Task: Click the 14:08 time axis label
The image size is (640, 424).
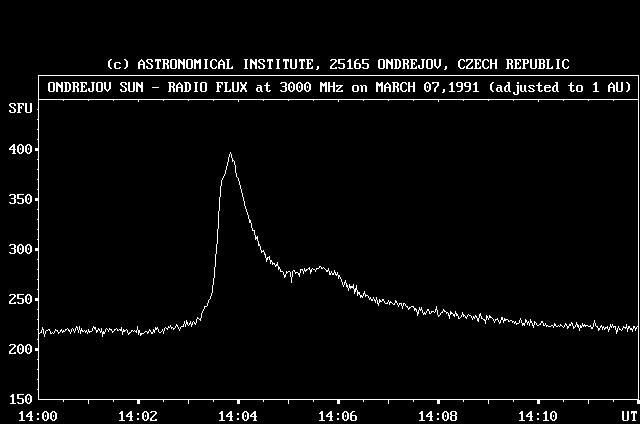Action: point(438,415)
